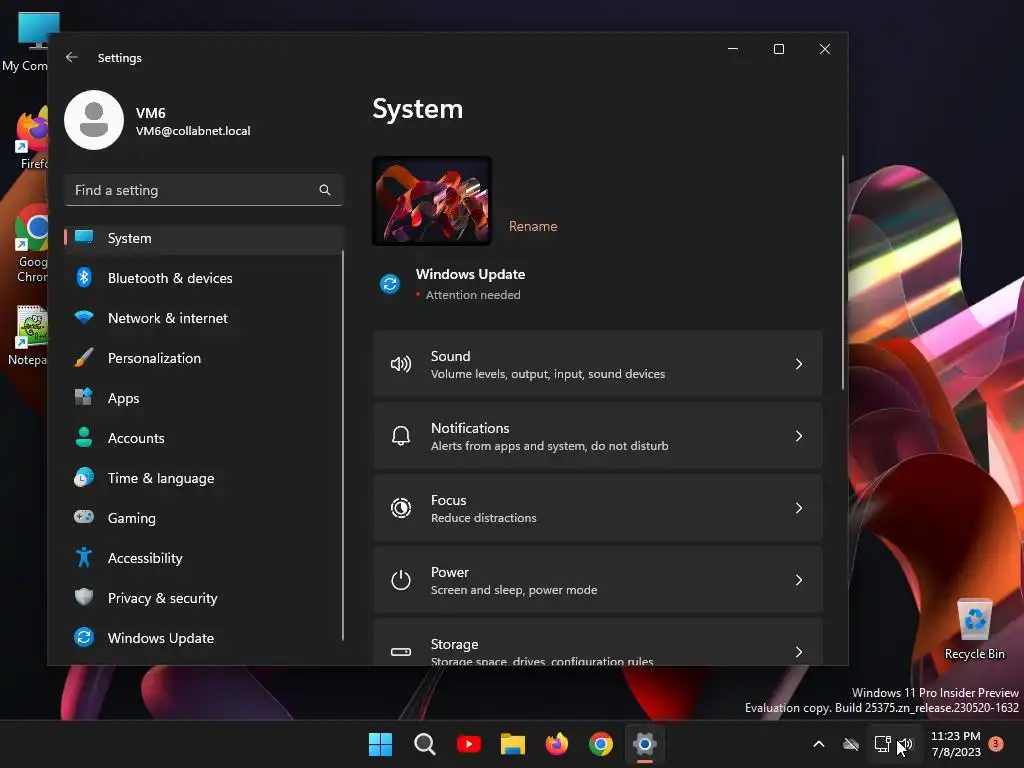Screen dimensions: 1024x768
Task: Expand Focus settings chevron
Action: 799,508
